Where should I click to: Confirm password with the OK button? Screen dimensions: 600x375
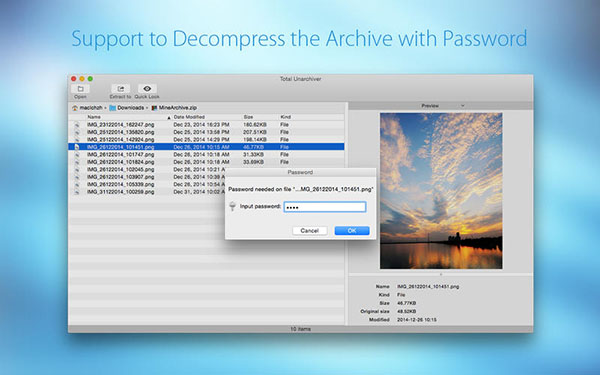tap(352, 230)
